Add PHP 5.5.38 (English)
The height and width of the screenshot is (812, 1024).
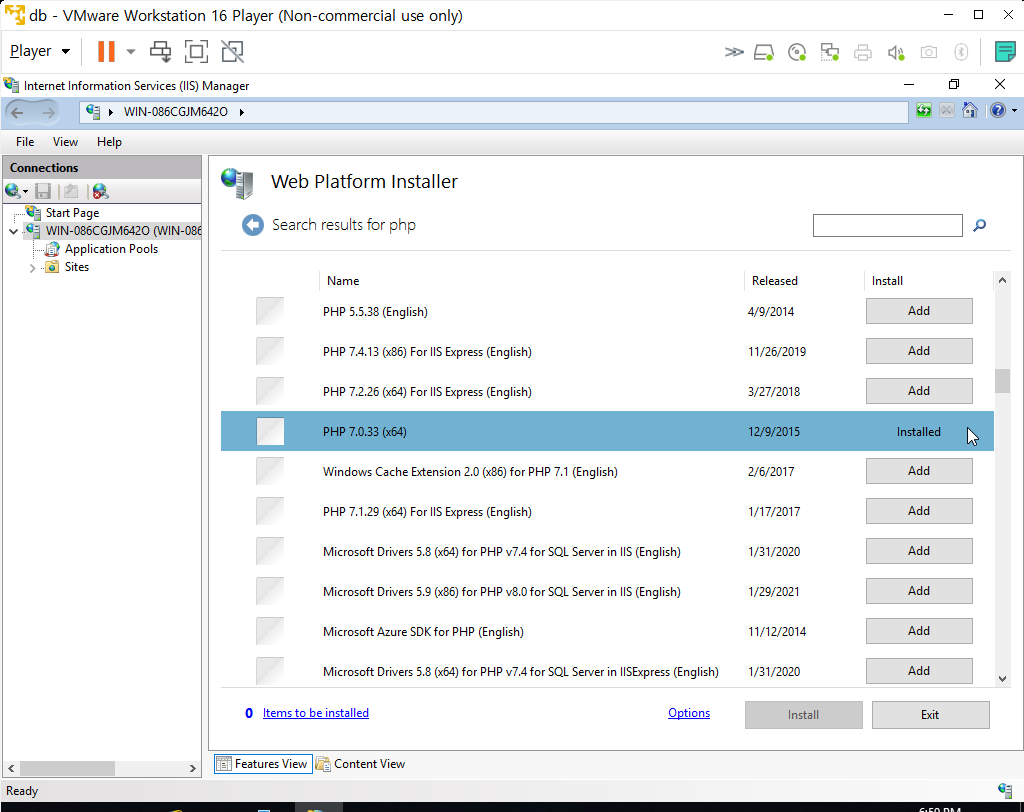pyautogui.click(x=919, y=311)
